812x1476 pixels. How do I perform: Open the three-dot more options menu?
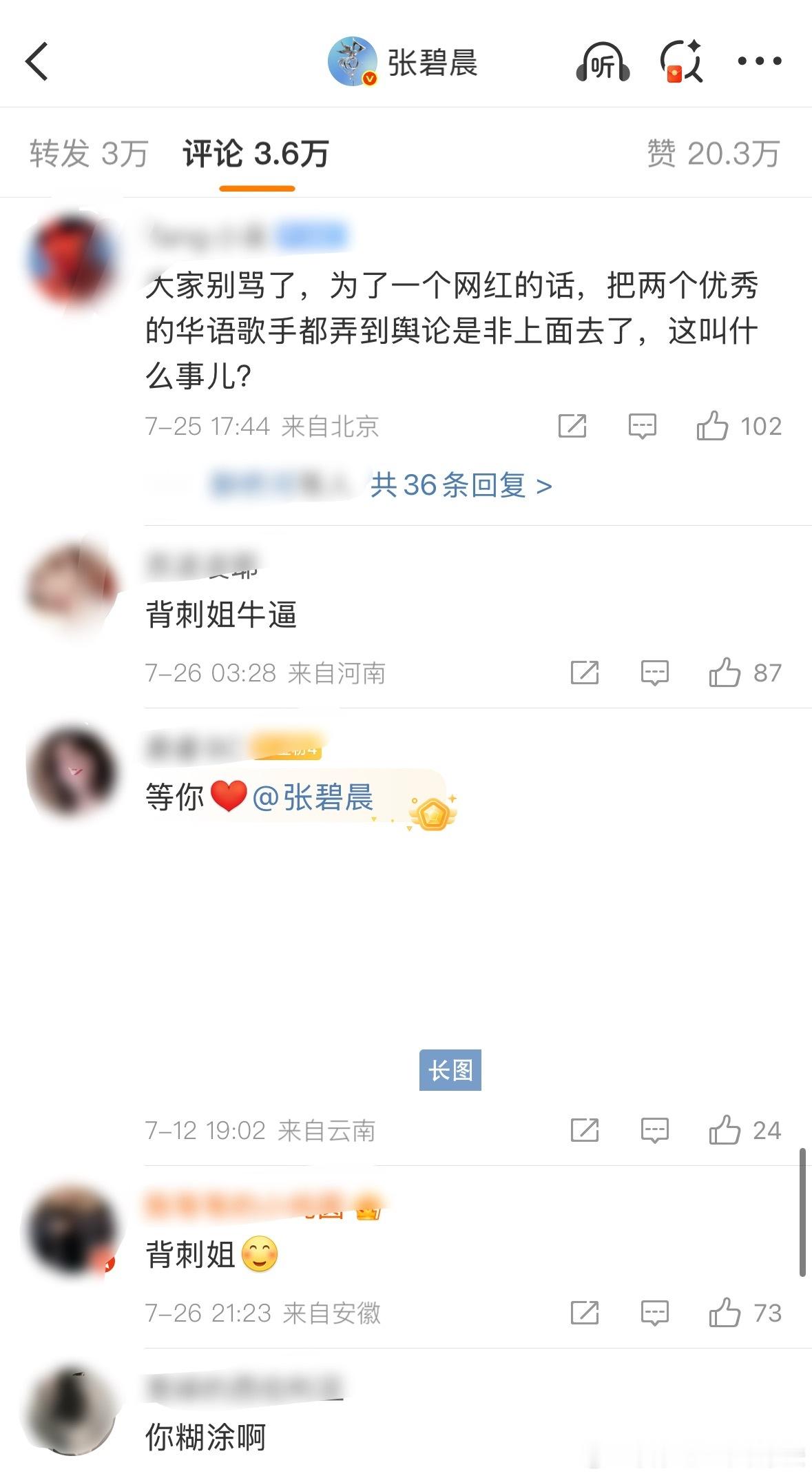pyautogui.click(x=759, y=61)
